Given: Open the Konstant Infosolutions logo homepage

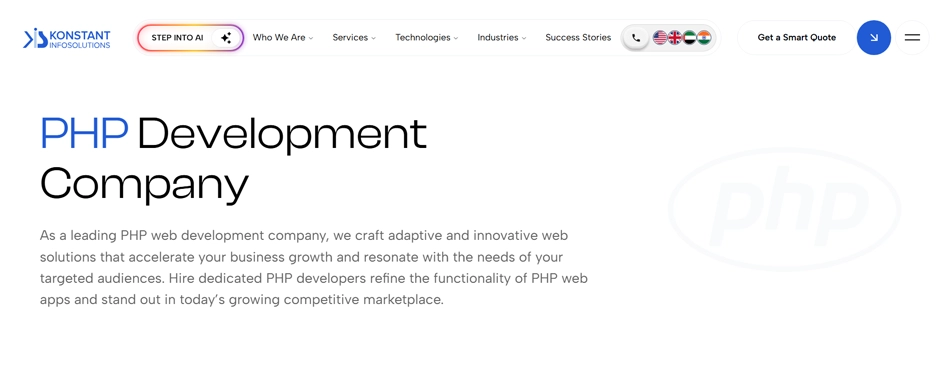Looking at the screenshot, I should pyautogui.click(x=67, y=38).
